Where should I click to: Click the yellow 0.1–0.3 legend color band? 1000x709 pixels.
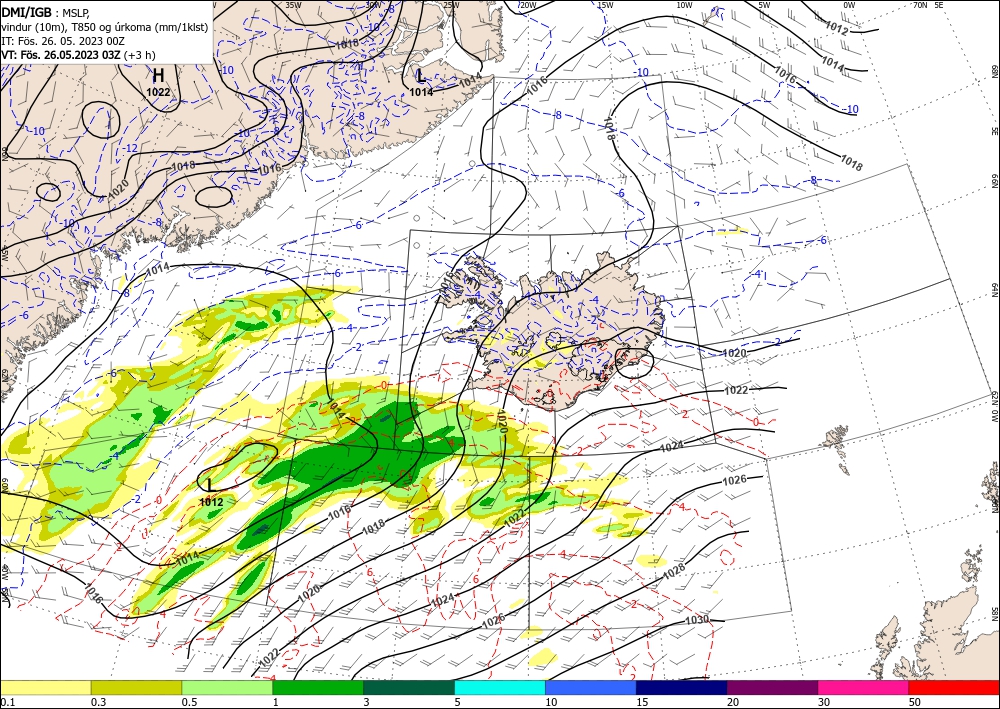[45, 687]
